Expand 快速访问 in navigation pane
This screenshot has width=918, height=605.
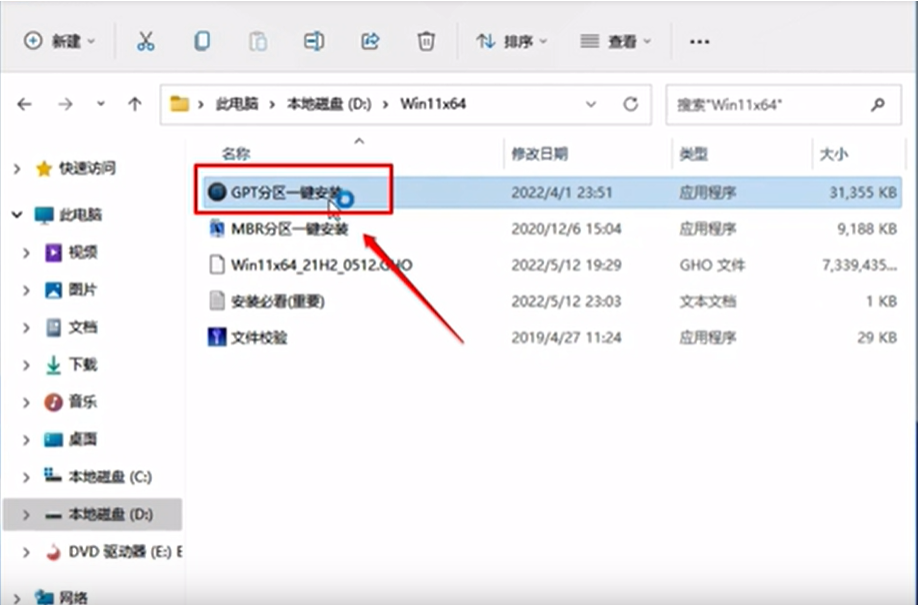pos(17,169)
